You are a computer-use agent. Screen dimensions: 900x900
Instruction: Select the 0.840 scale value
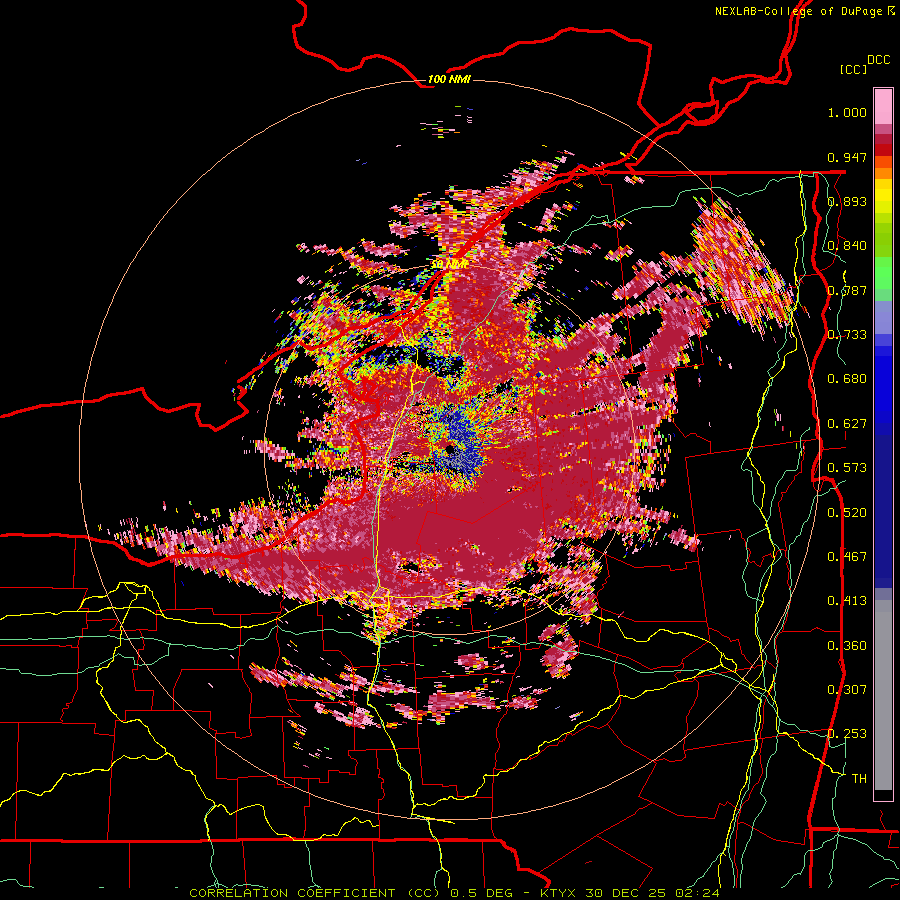(x=847, y=246)
